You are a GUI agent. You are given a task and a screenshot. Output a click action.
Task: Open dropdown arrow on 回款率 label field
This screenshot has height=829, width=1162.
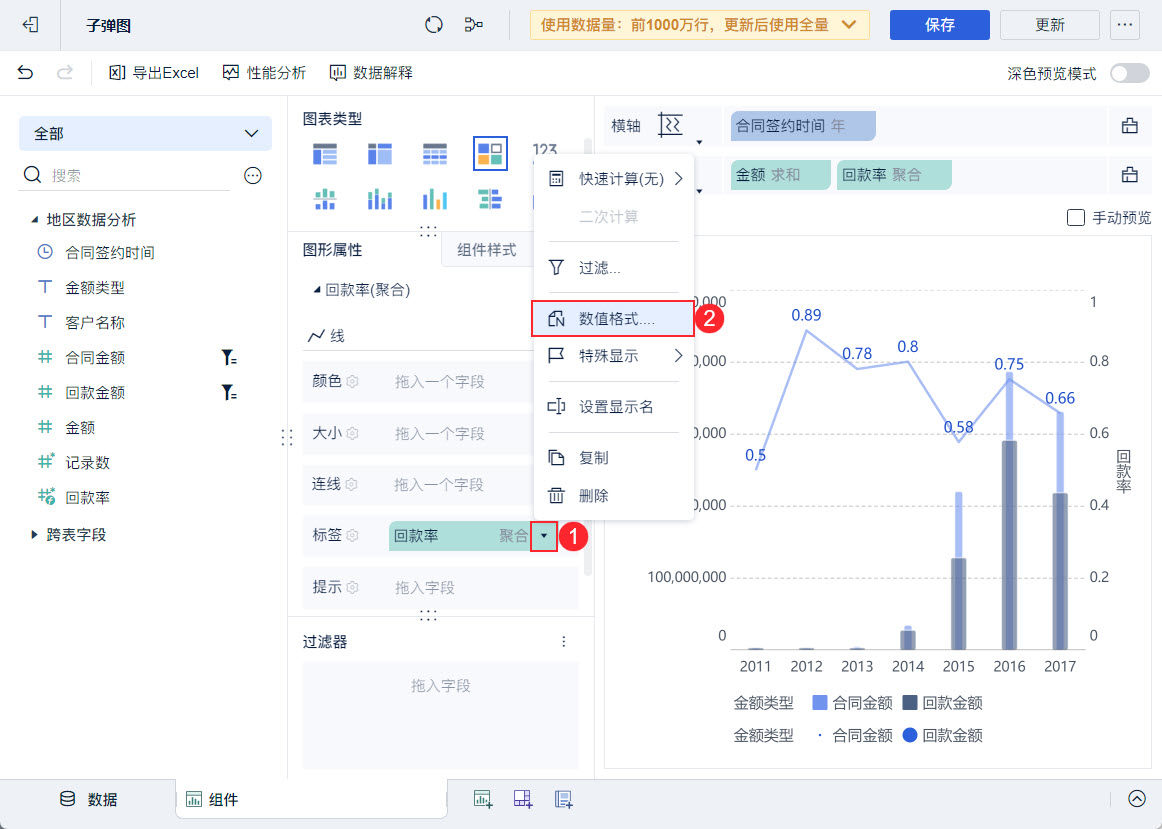(x=544, y=536)
